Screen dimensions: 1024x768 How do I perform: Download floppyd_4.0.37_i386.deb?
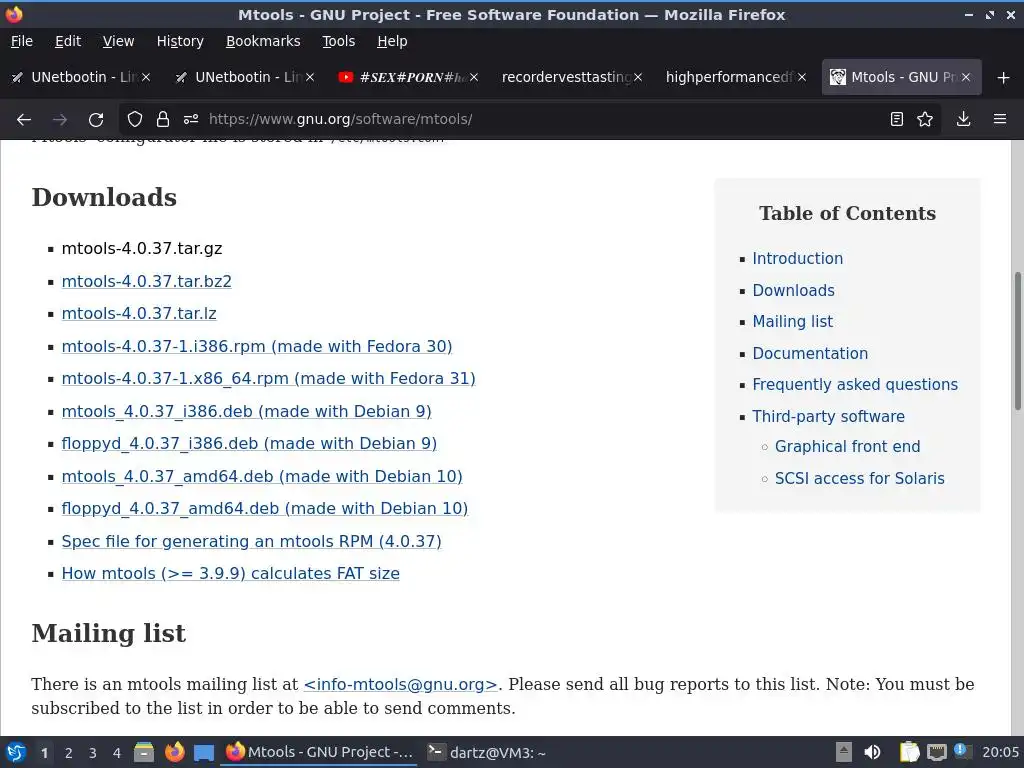249,443
